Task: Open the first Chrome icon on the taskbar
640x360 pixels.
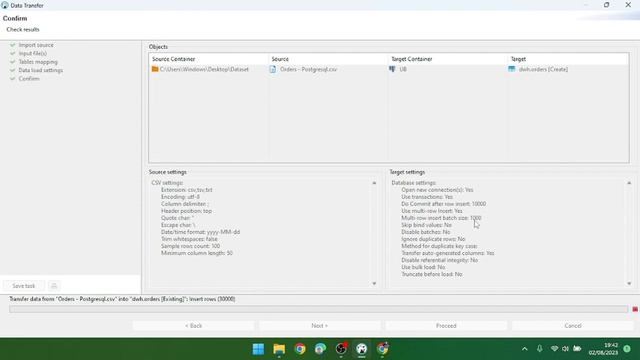Action: click(x=300, y=349)
